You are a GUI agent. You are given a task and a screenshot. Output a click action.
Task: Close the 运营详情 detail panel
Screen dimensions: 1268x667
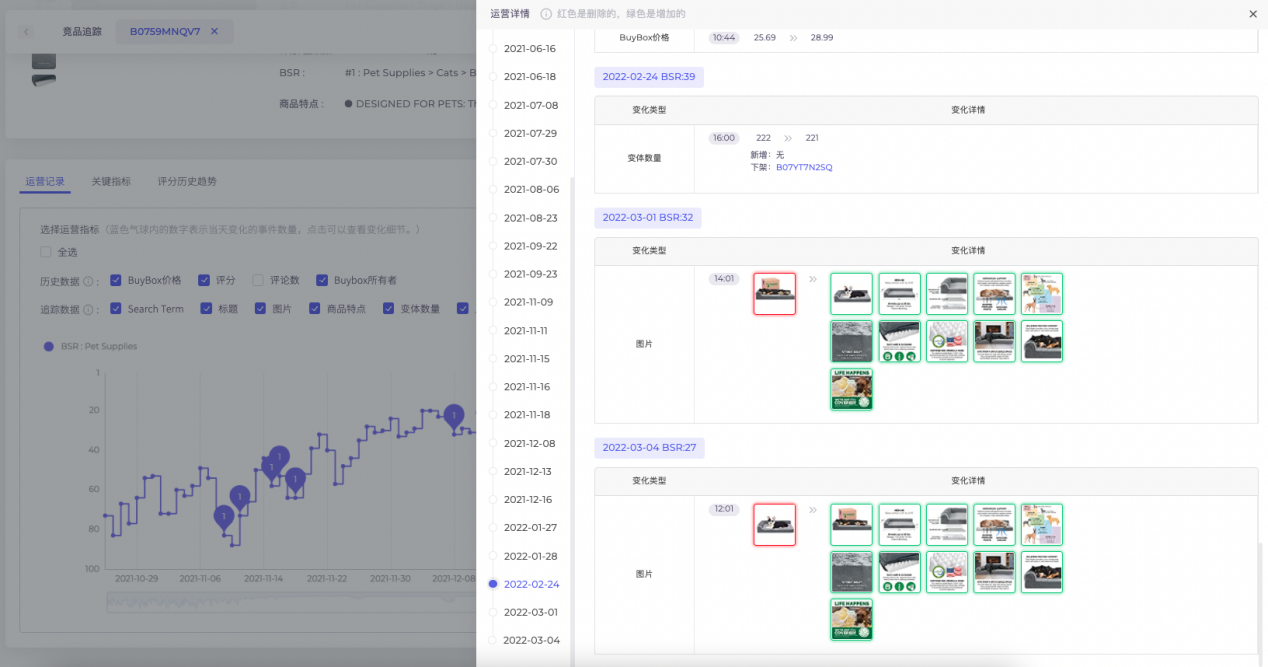[x=1251, y=14]
